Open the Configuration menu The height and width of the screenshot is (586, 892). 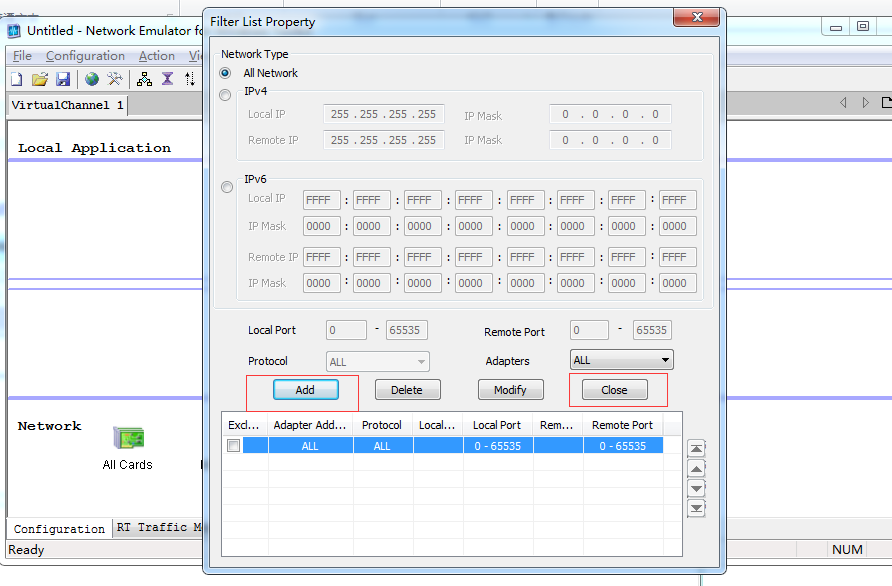pos(85,56)
